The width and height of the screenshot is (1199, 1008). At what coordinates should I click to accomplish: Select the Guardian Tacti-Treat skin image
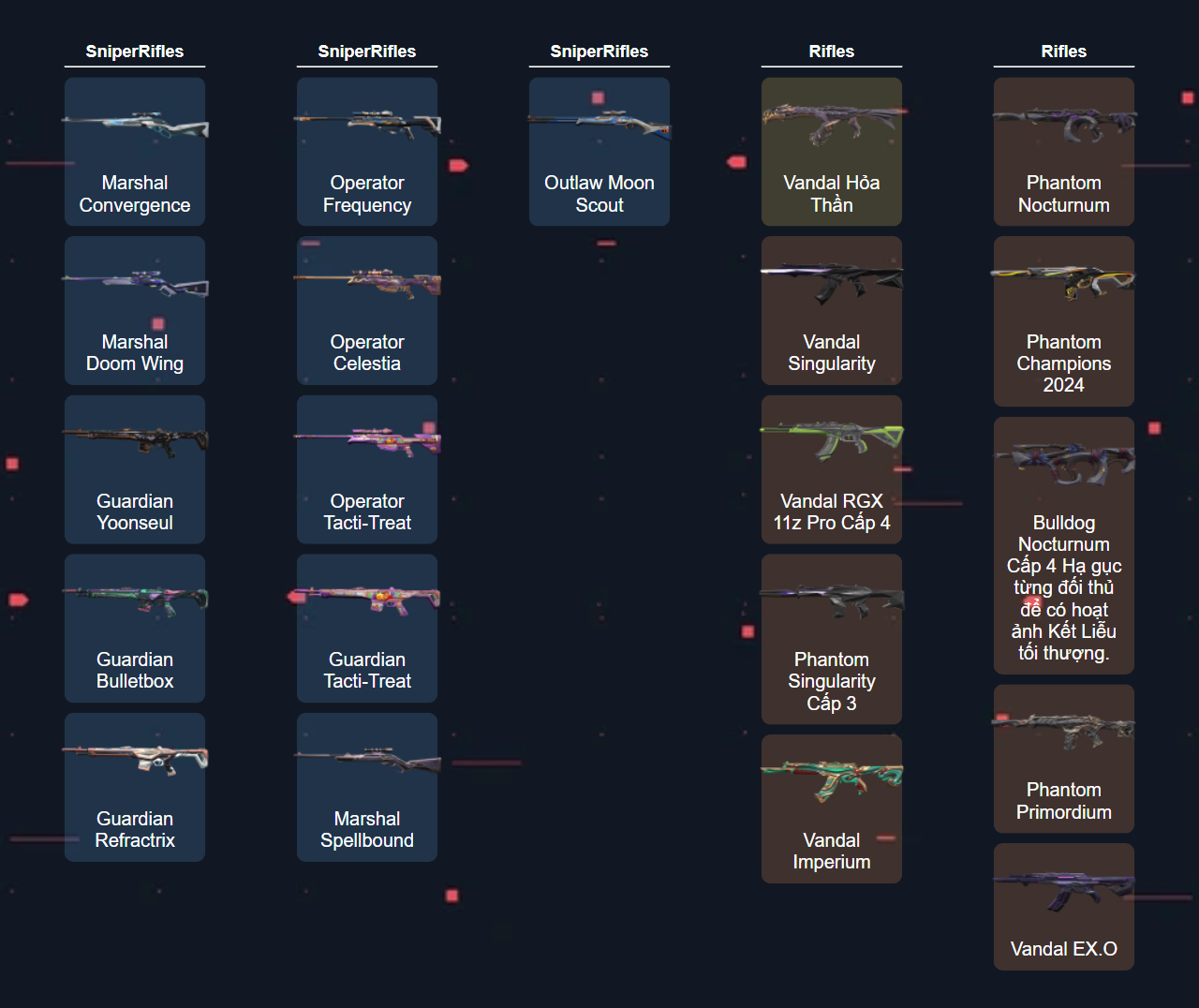point(367,600)
